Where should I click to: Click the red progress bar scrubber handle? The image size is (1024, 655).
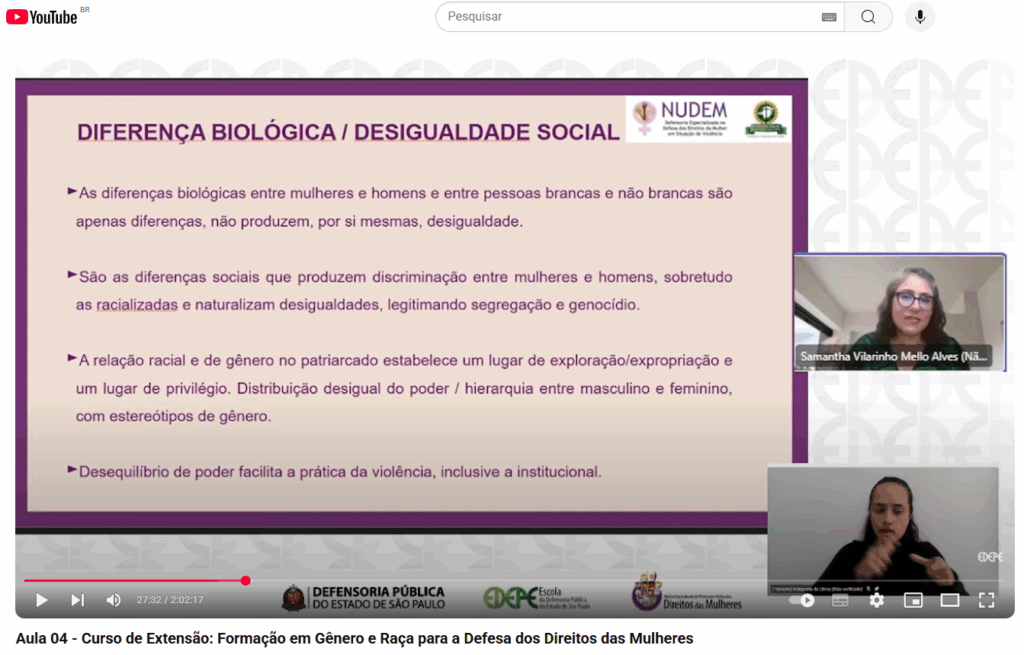coord(245,581)
